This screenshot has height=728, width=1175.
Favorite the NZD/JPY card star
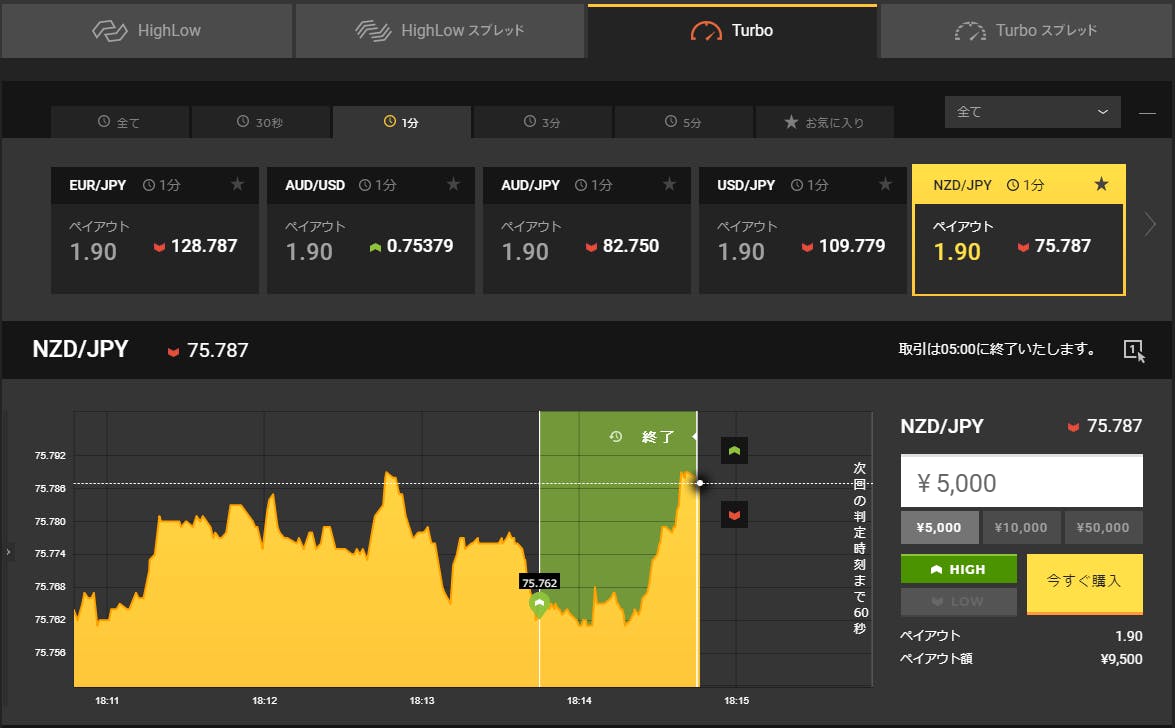tap(1101, 184)
